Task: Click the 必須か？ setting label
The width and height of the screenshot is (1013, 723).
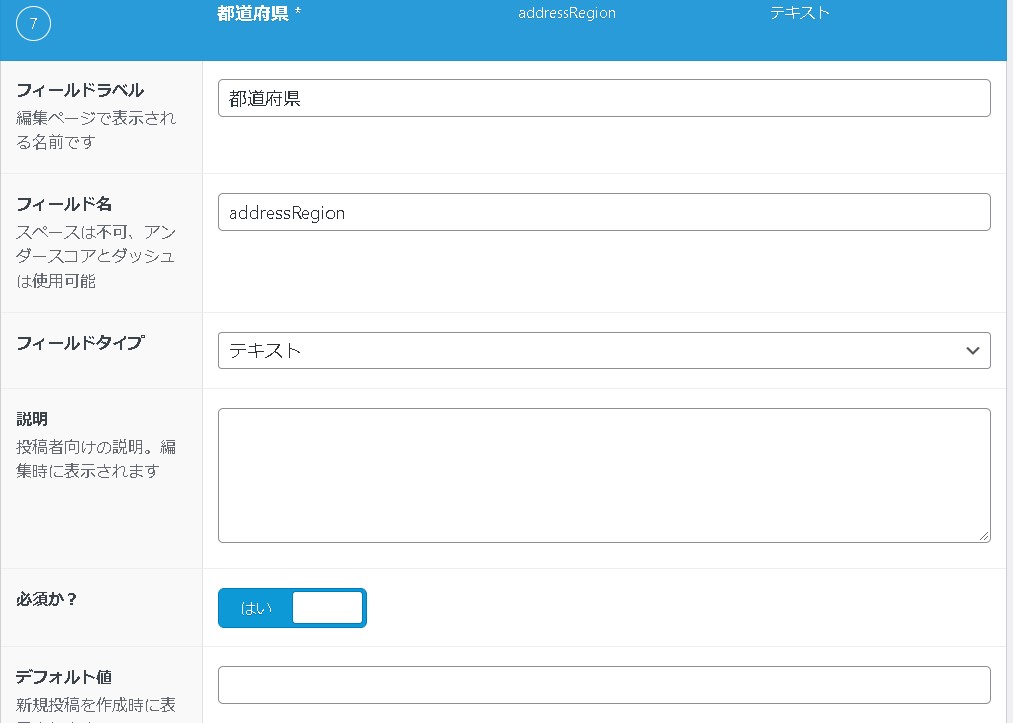Action: click(47, 599)
